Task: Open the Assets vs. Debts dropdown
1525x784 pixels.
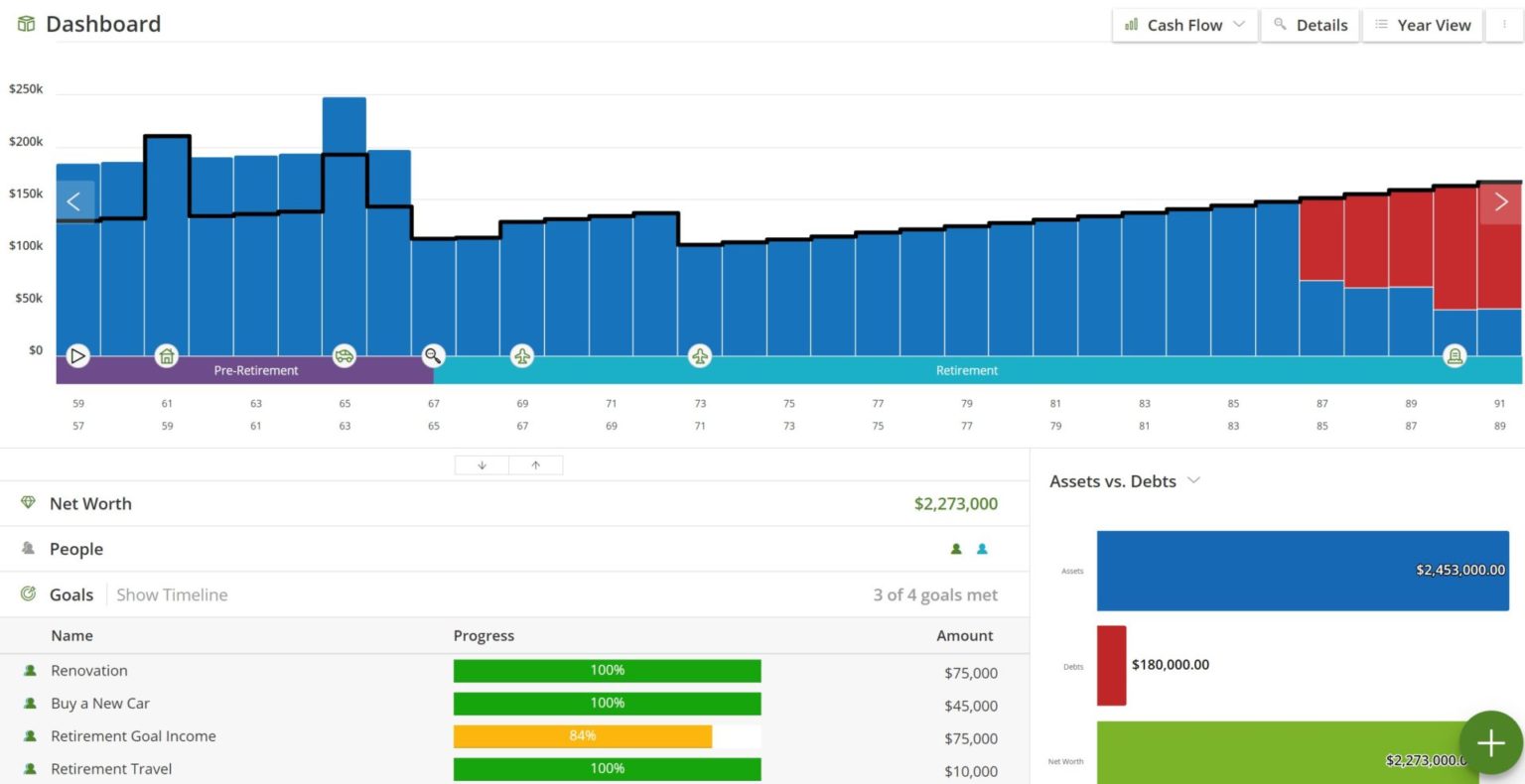Action: (1125, 481)
